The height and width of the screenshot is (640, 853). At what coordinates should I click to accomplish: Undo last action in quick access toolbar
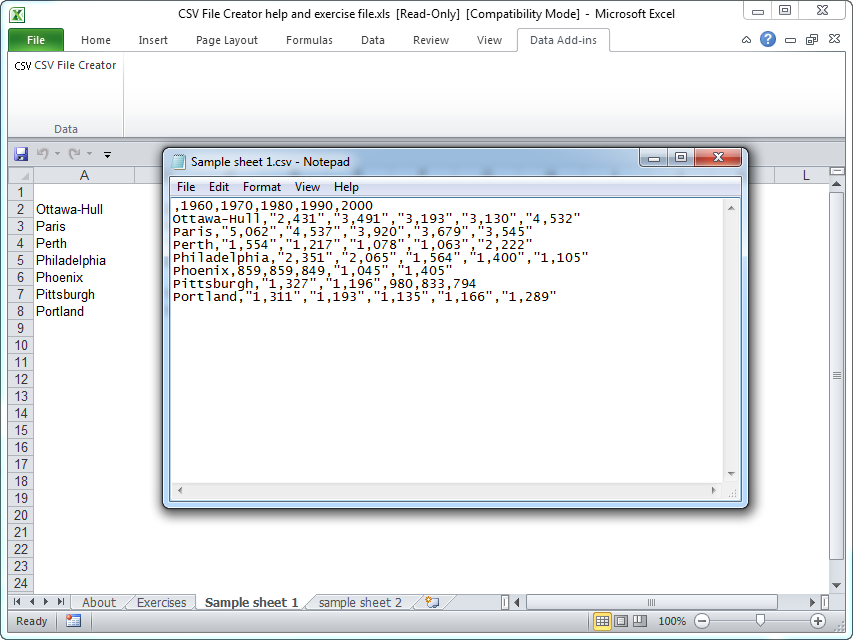click(42, 154)
